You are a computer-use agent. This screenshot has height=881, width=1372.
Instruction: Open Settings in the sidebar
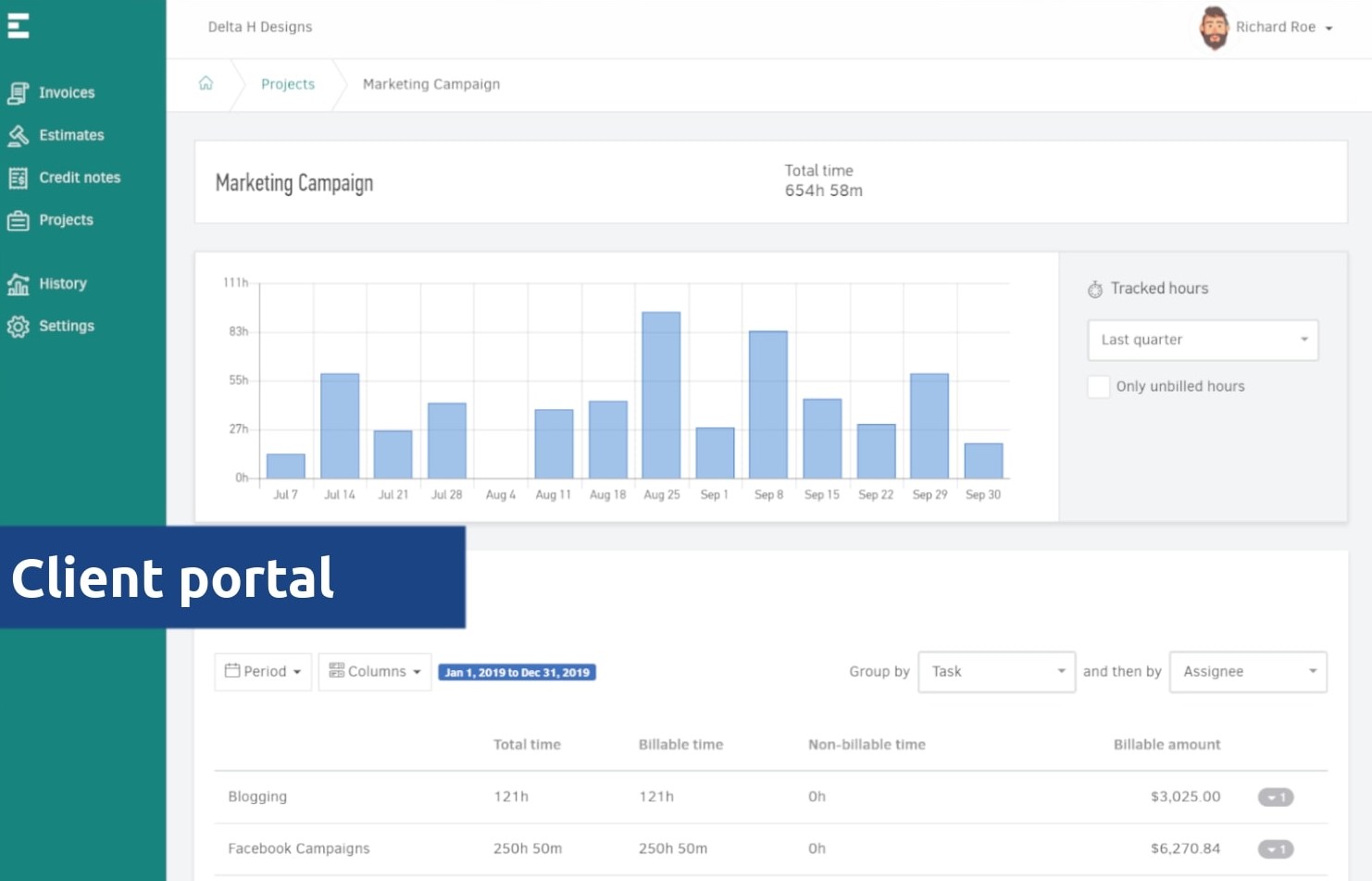tap(67, 327)
